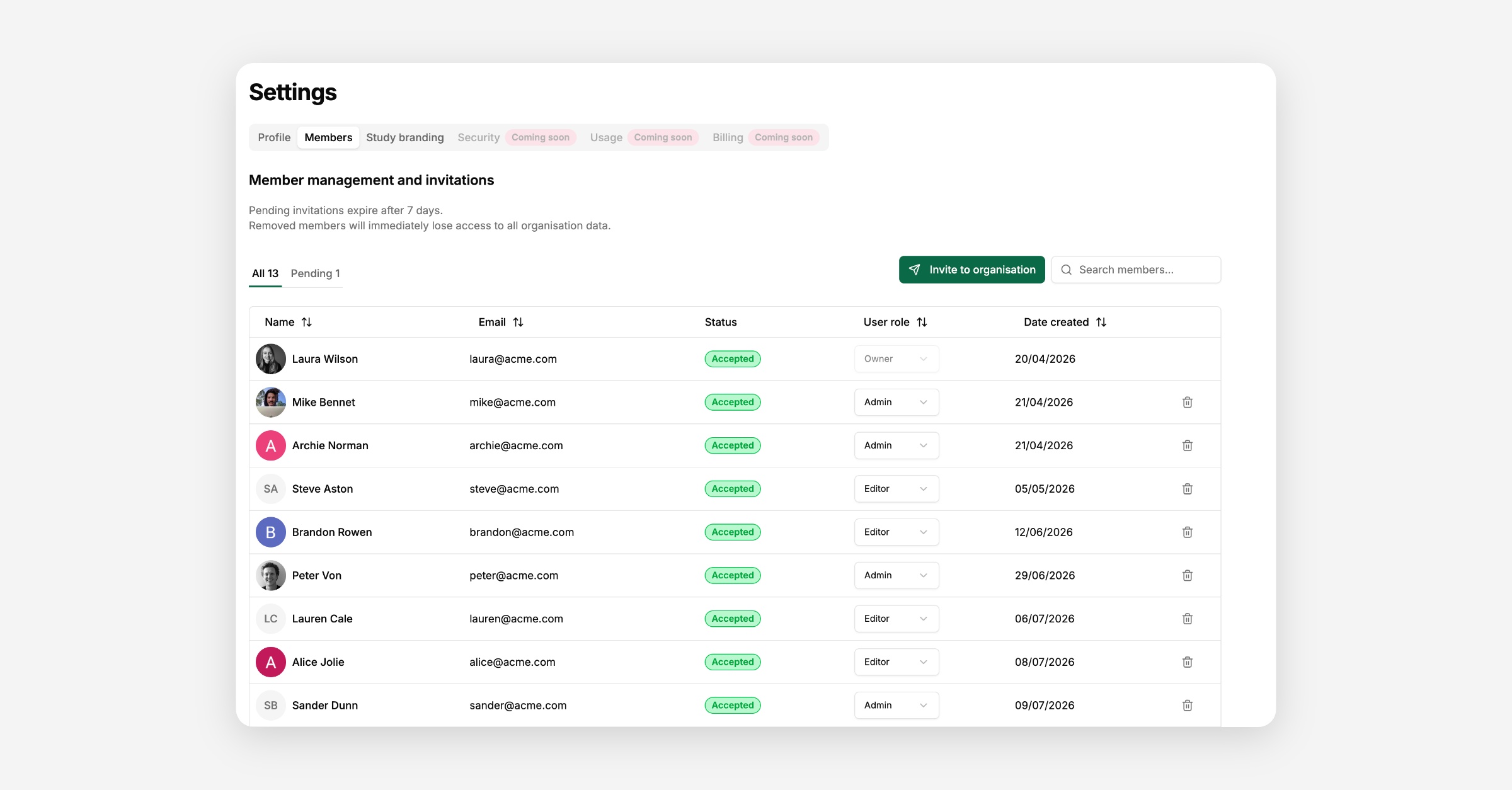The image size is (1512, 790).
Task: Open Archie Norman's role dropdown
Action: click(896, 445)
